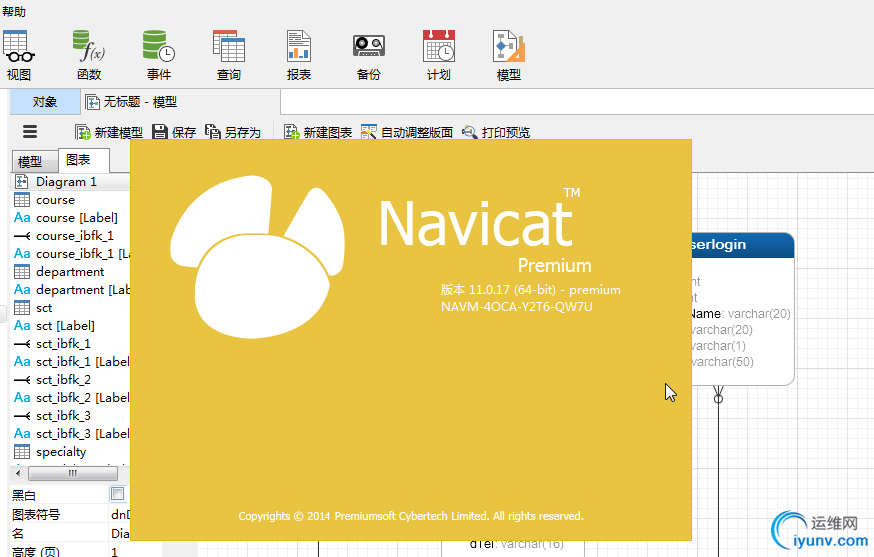The height and width of the screenshot is (557, 874).
Task: Select Diagram 1 in the tree
Action: [71, 182]
